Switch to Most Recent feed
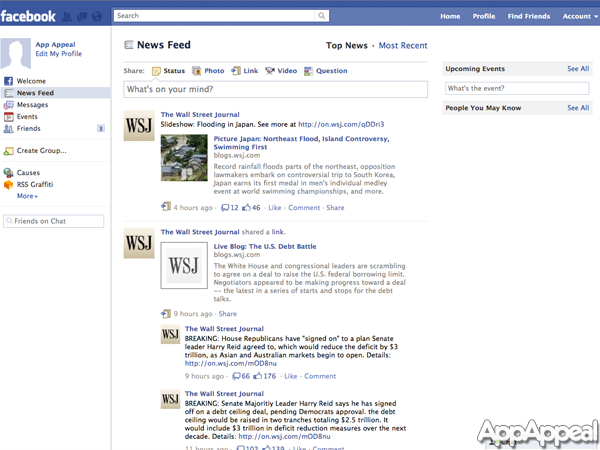The image size is (600, 450). click(x=403, y=46)
